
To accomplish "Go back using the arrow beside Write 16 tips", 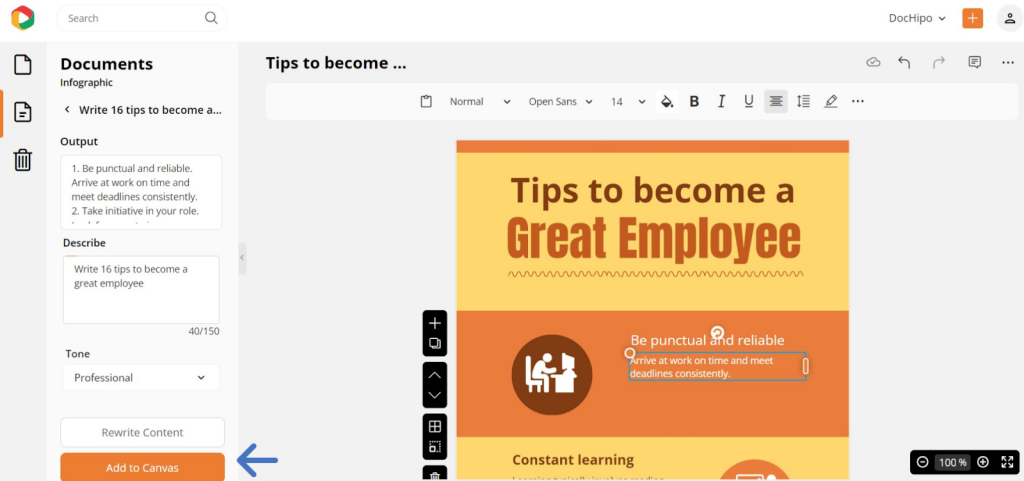I will tap(67, 110).
